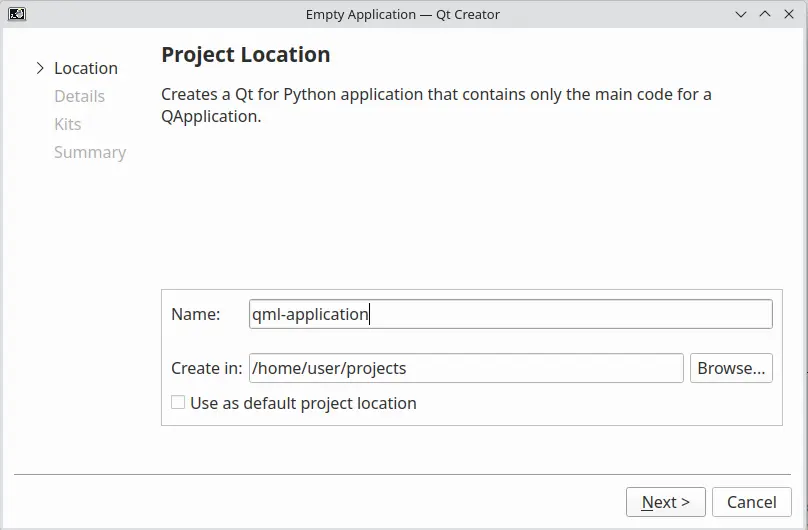This screenshot has height=530, width=808.
Task: Cancel the project creation wizard
Action: (x=752, y=502)
